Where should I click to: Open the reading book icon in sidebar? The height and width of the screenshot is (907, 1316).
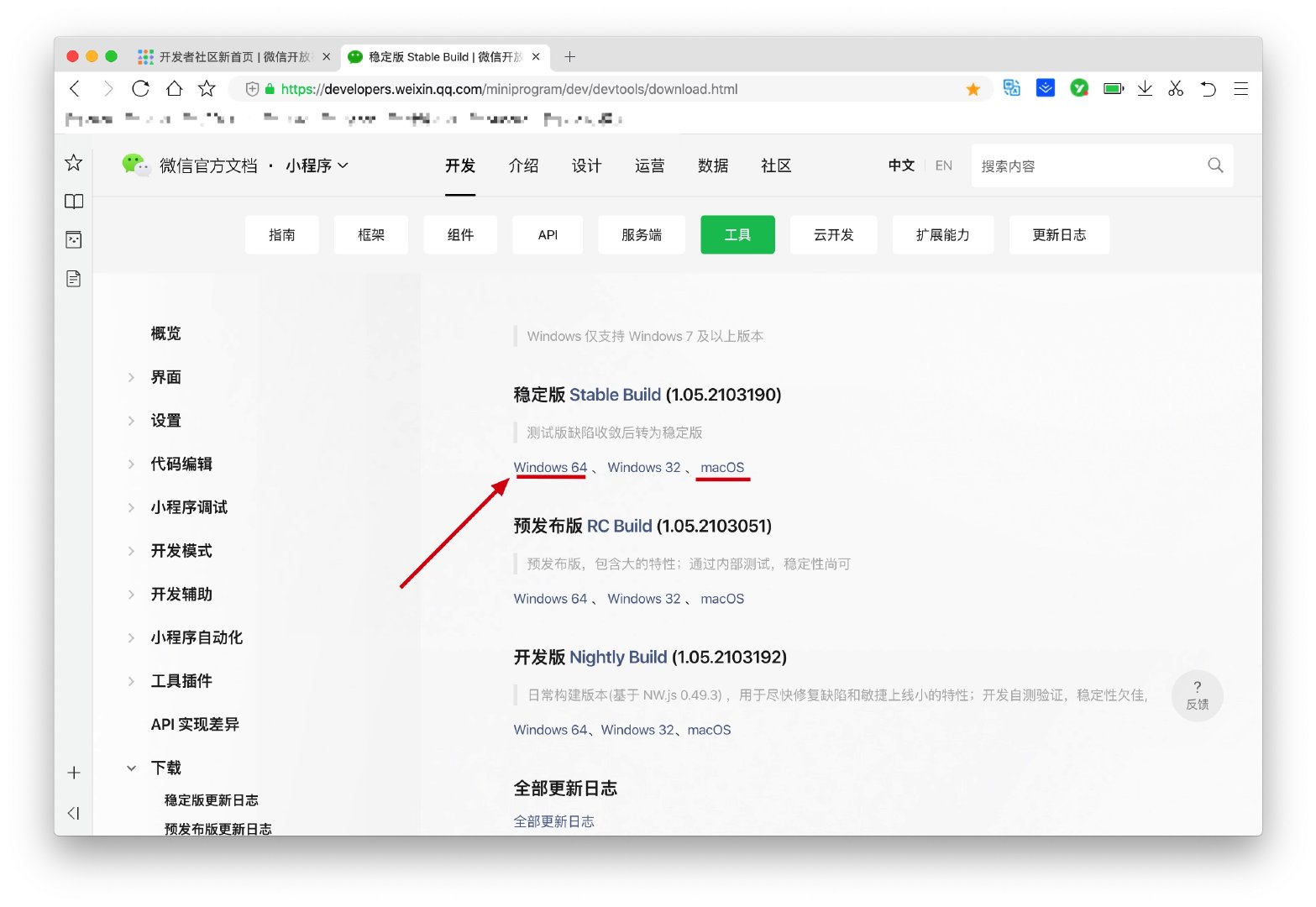(x=74, y=202)
